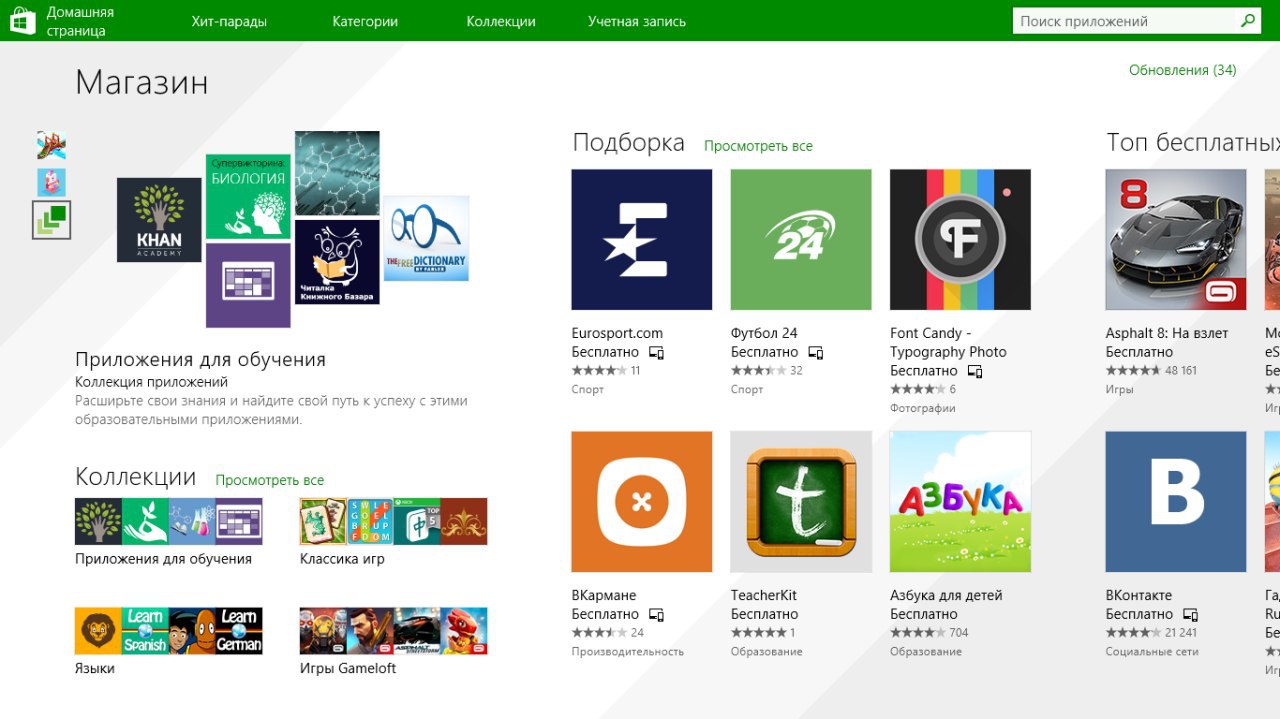Click the Asphalt 8 rating 48 161
1280x719 pixels.
pyautogui.click(x=1151, y=370)
